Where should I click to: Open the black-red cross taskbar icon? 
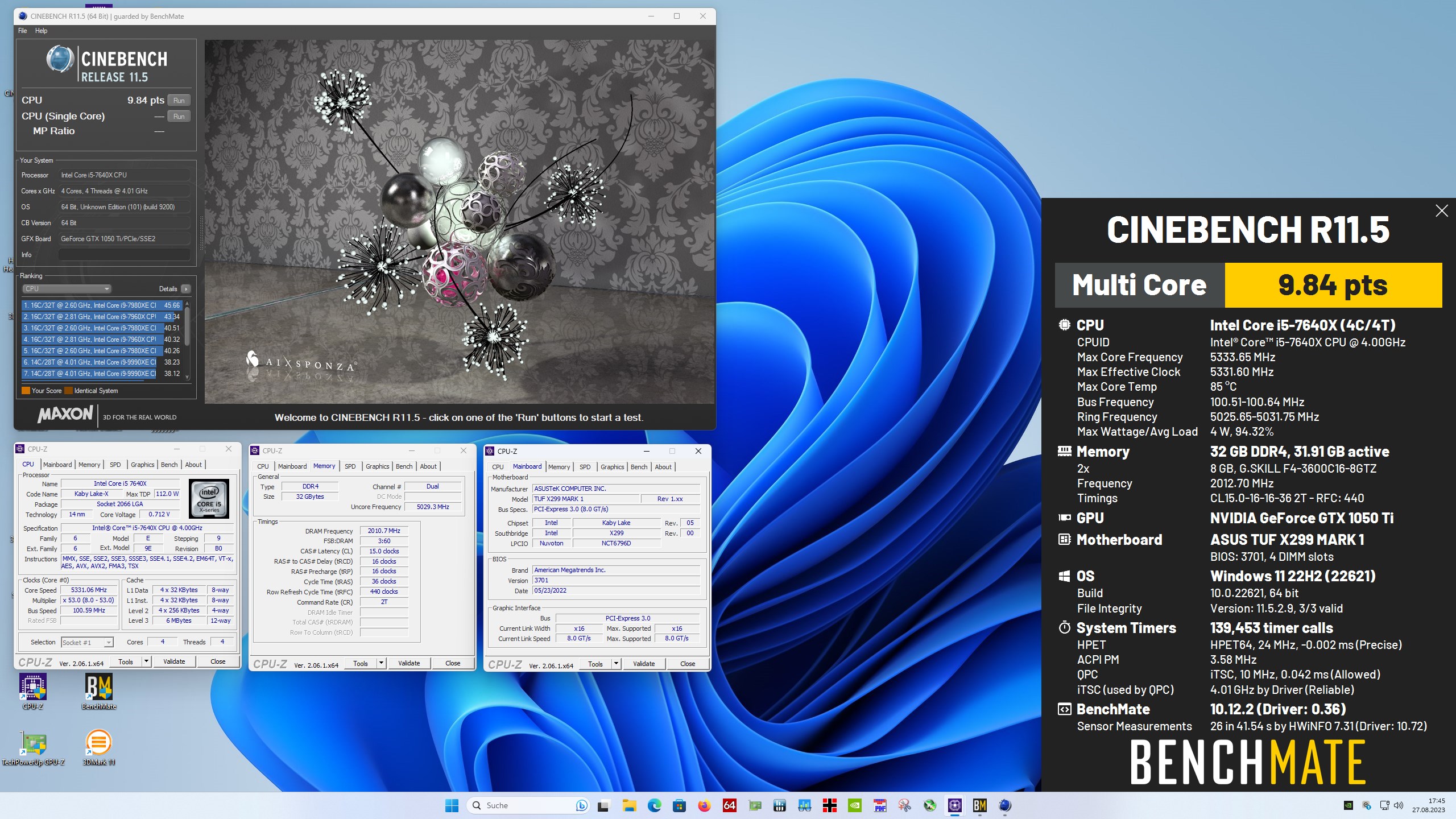tap(829, 805)
